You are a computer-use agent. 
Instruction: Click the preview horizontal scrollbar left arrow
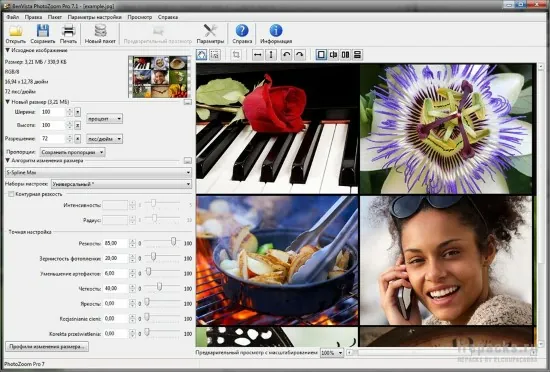coord(349,352)
